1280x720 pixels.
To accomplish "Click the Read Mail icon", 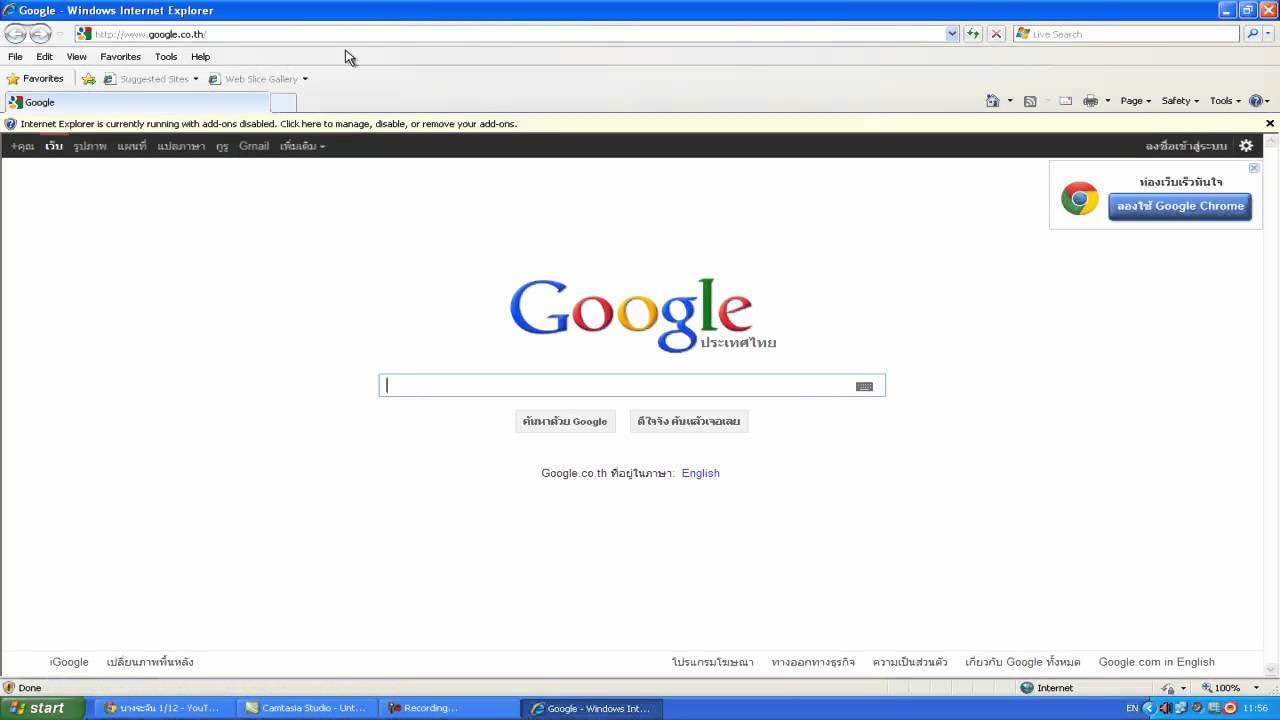I will tap(1065, 101).
